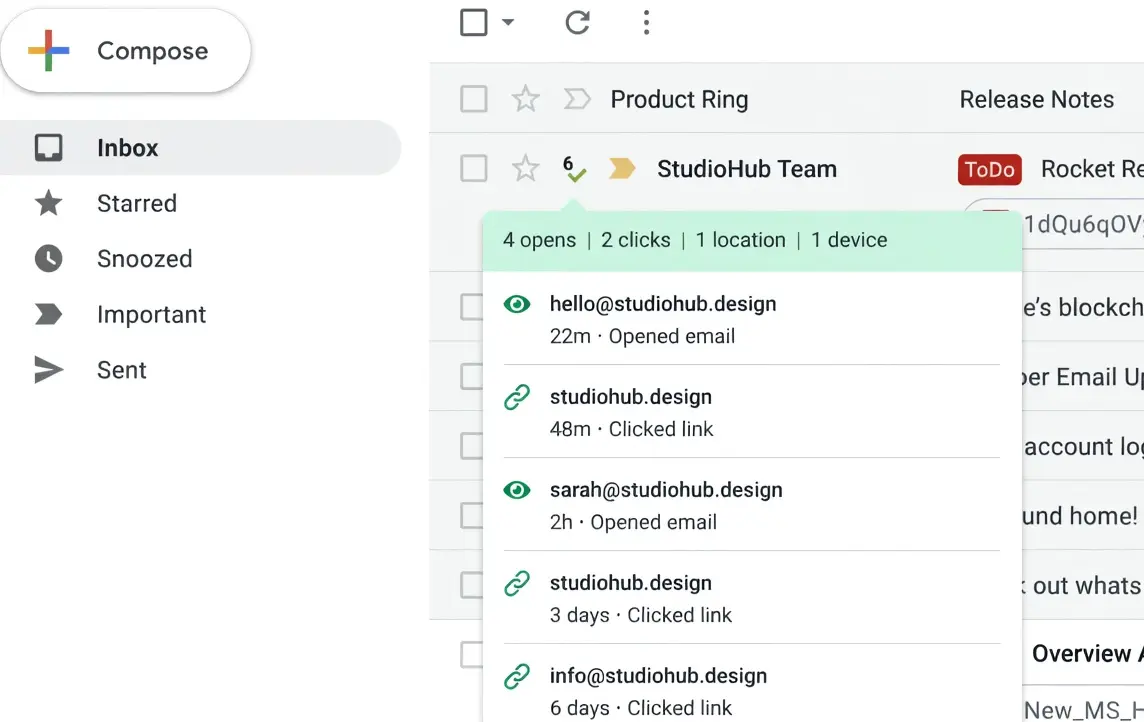Screen dimensions: 1144x722
Task: Open the Inbox folder
Action: pos(200,147)
